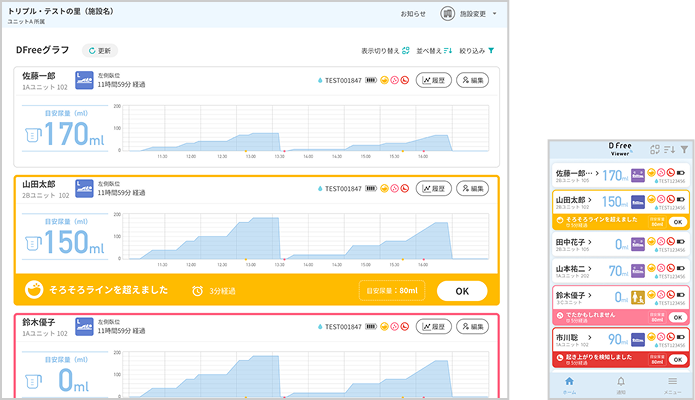Click 絞り込み filter control in tablet view
This screenshot has height=400, width=695.
pyautogui.click(x=476, y=51)
